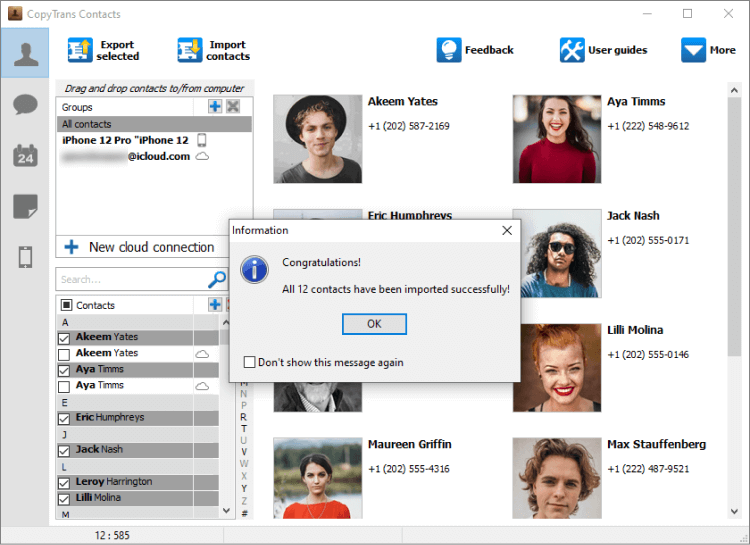Click iCloud cloud icon next to account
This screenshot has width=750, height=545.
point(202,156)
